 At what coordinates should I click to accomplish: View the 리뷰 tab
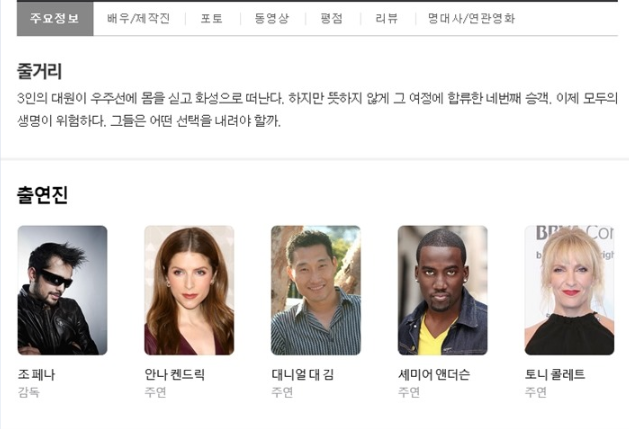[x=386, y=18]
